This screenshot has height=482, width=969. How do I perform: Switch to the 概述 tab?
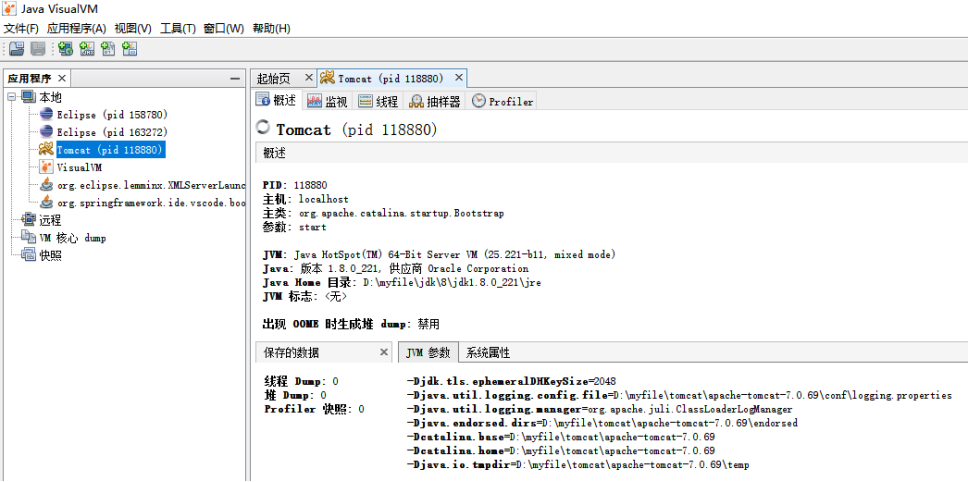[277, 101]
